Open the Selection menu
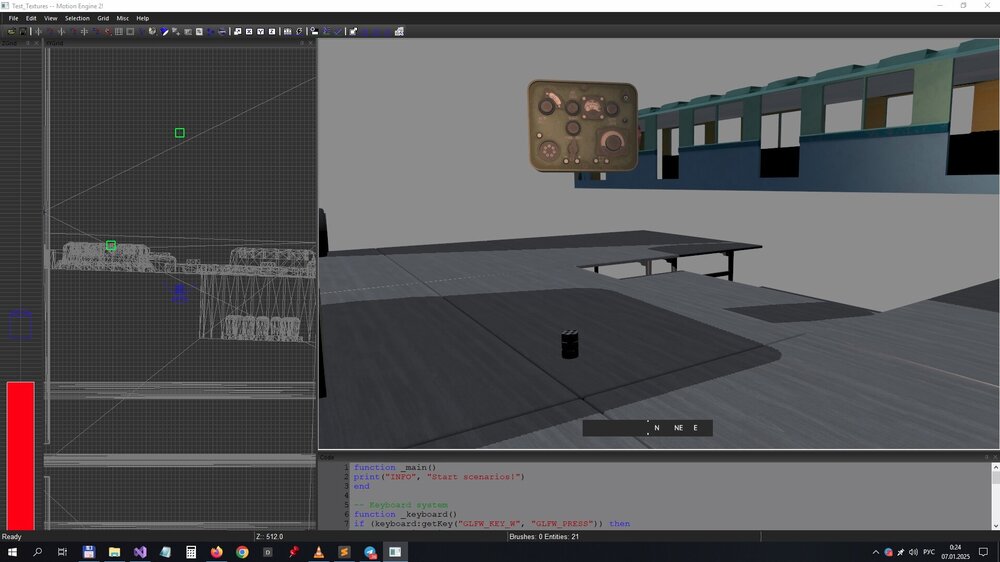The height and width of the screenshot is (562, 1000). (x=77, y=18)
